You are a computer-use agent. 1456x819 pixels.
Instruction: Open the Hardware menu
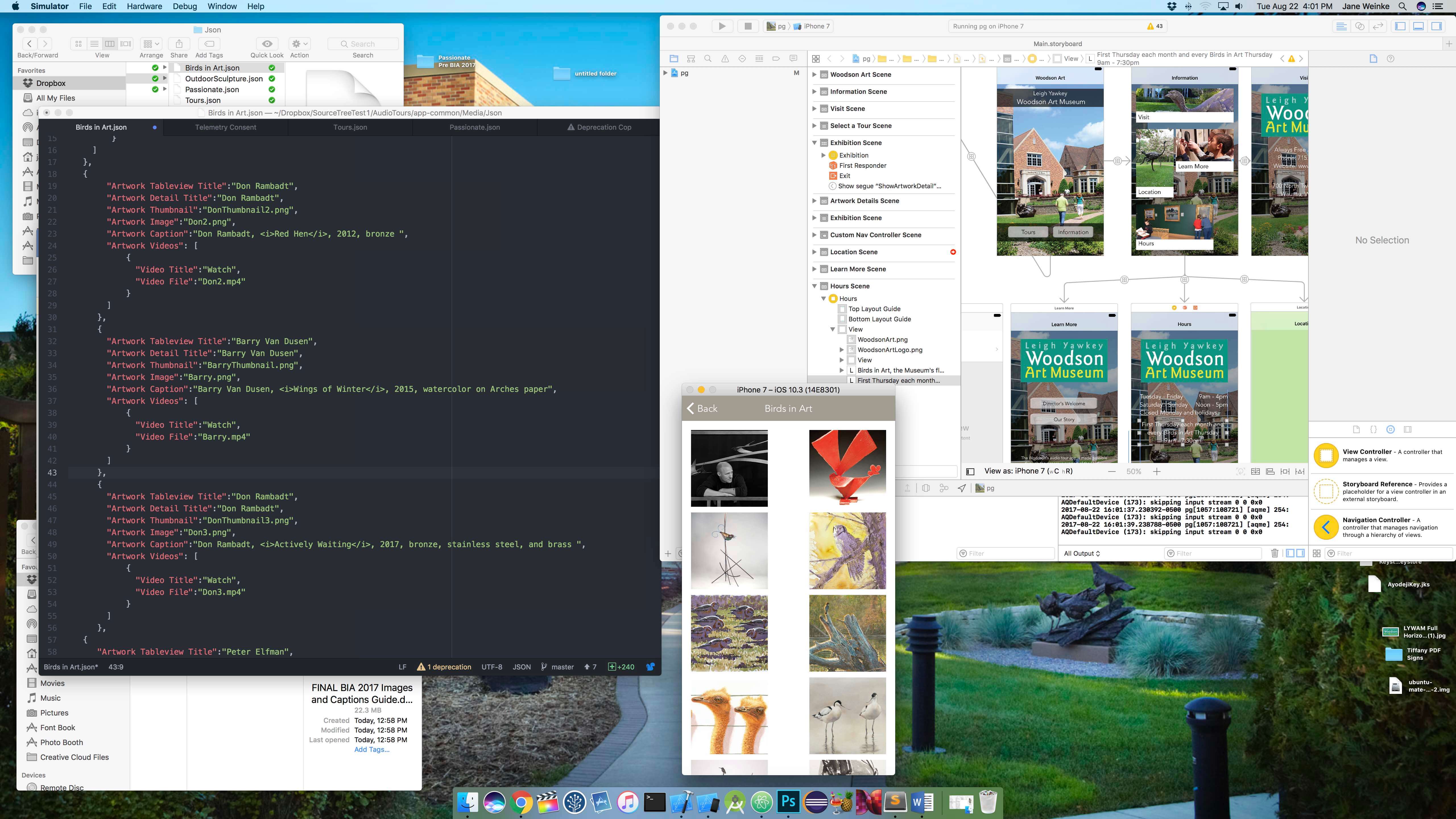144,6
